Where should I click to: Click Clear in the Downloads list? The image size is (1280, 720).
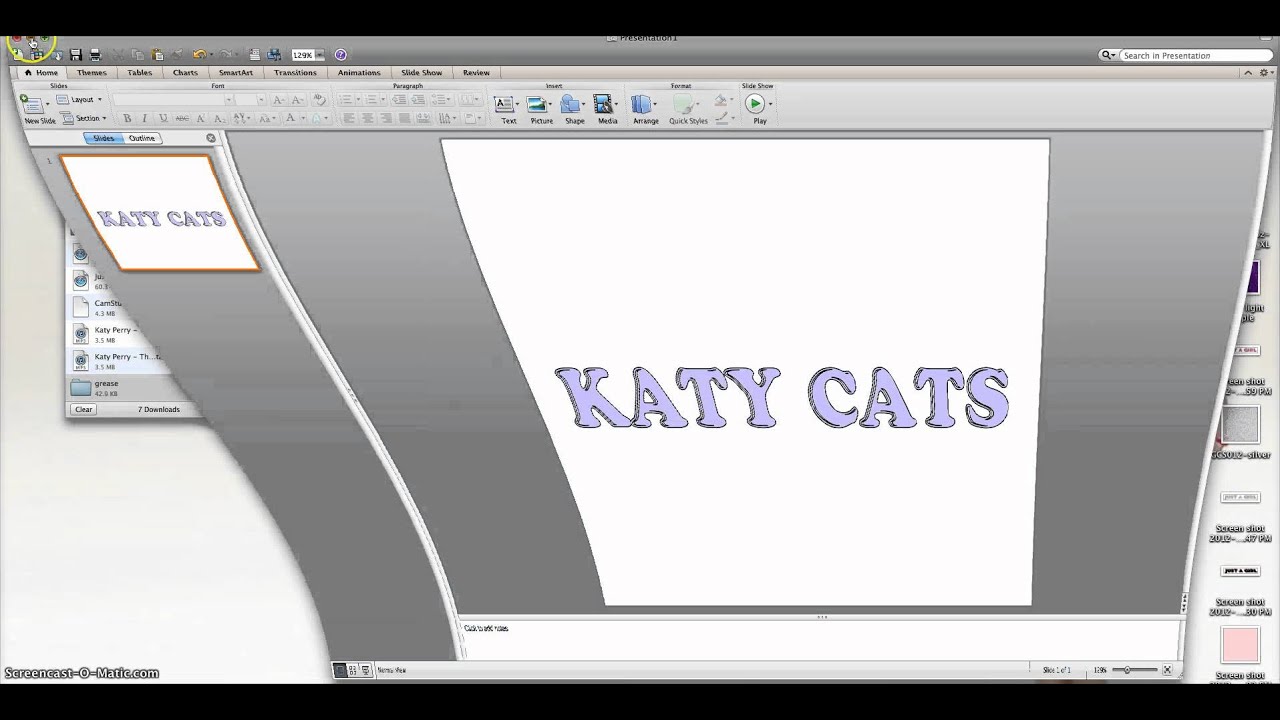[83, 409]
